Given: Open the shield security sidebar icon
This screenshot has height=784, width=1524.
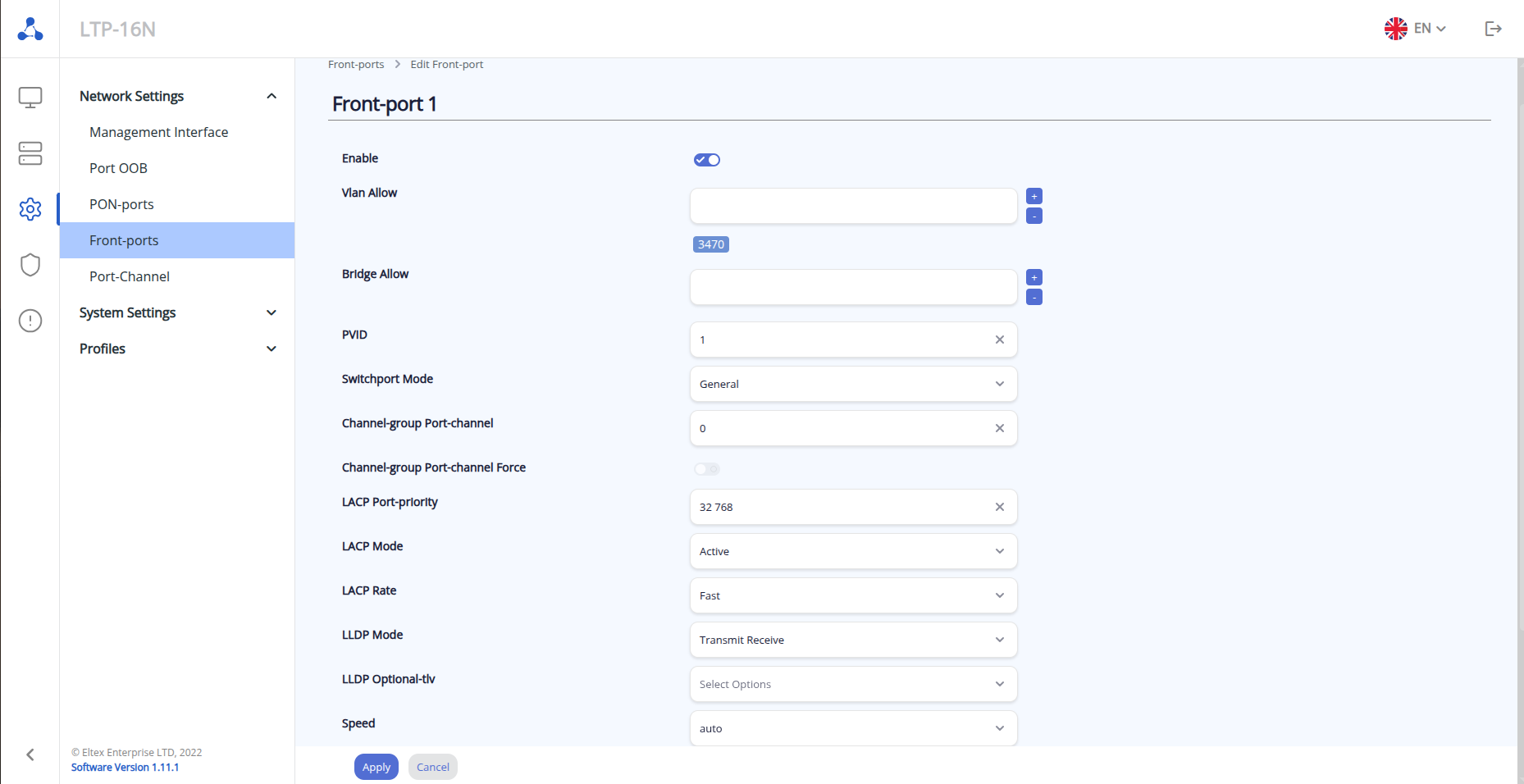Looking at the screenshot, I should (x=30, y=265).
